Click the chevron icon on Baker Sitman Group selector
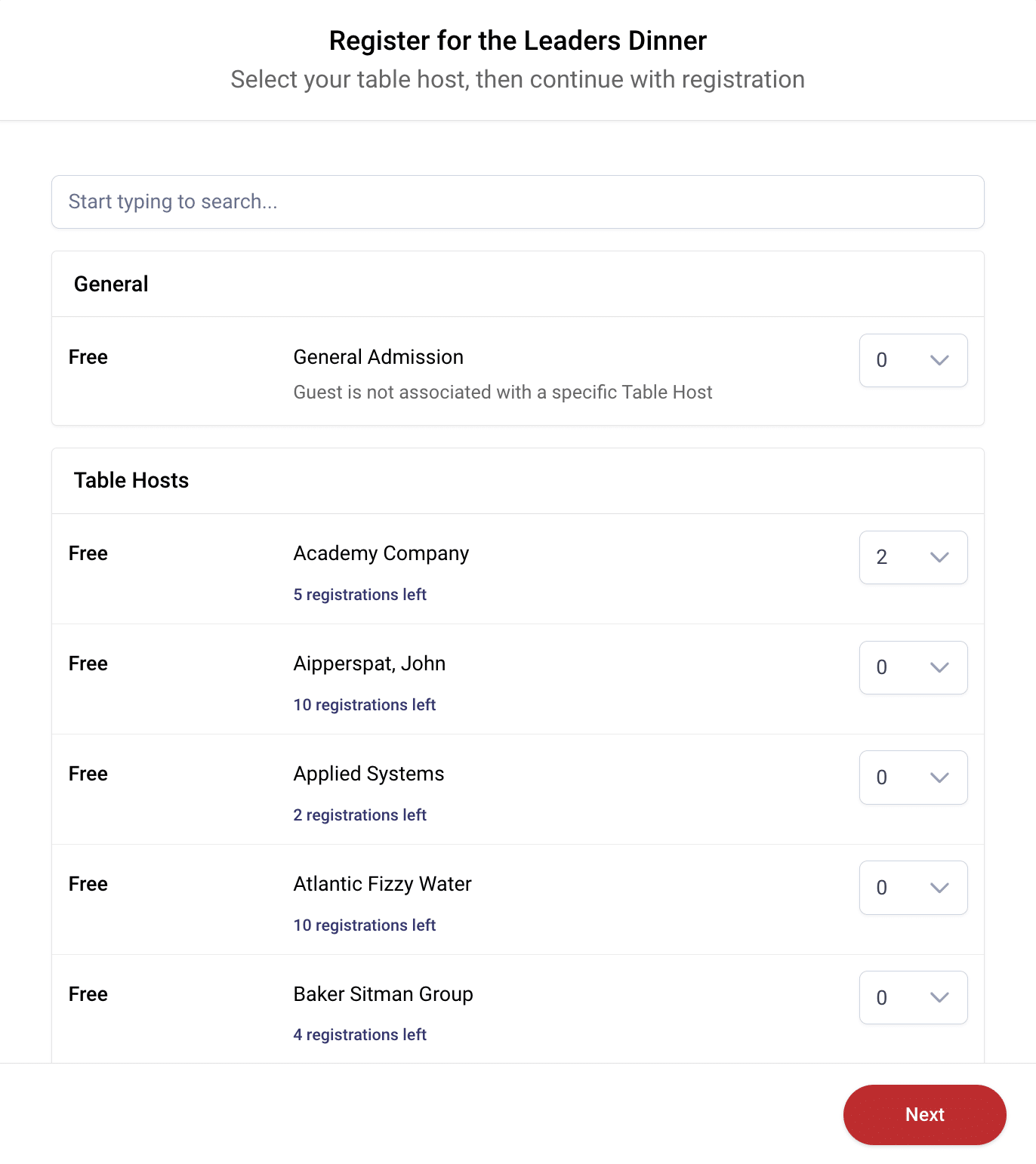The width and height of the screenshot is (1036, 1164). pos(939,997)
